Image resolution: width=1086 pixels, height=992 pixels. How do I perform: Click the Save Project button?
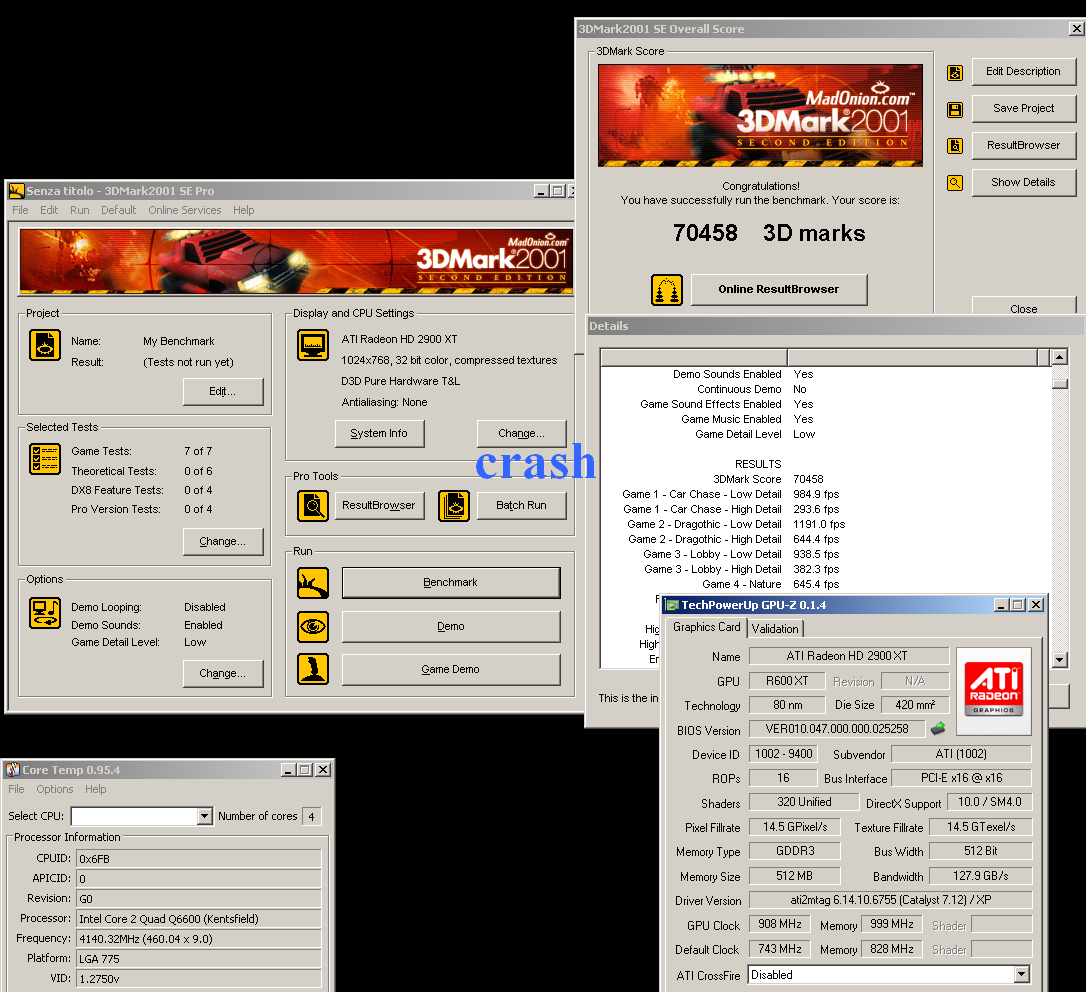tap(1024, 108)
